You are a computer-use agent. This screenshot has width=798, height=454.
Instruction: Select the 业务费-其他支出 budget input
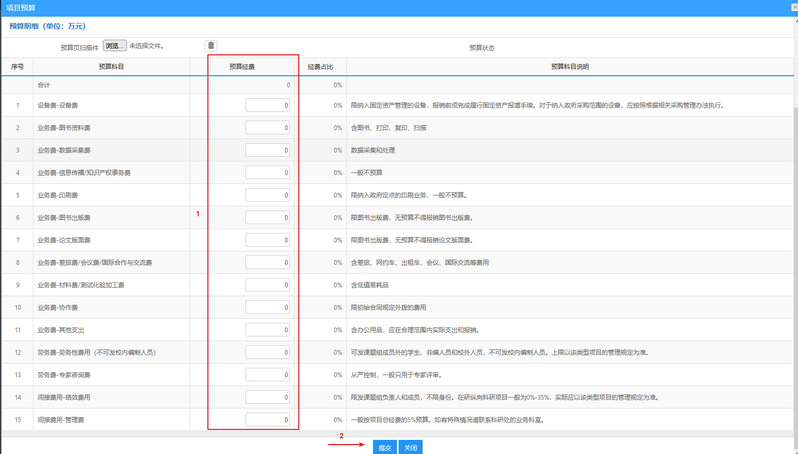pyautogui.click(x=267, y=330)
